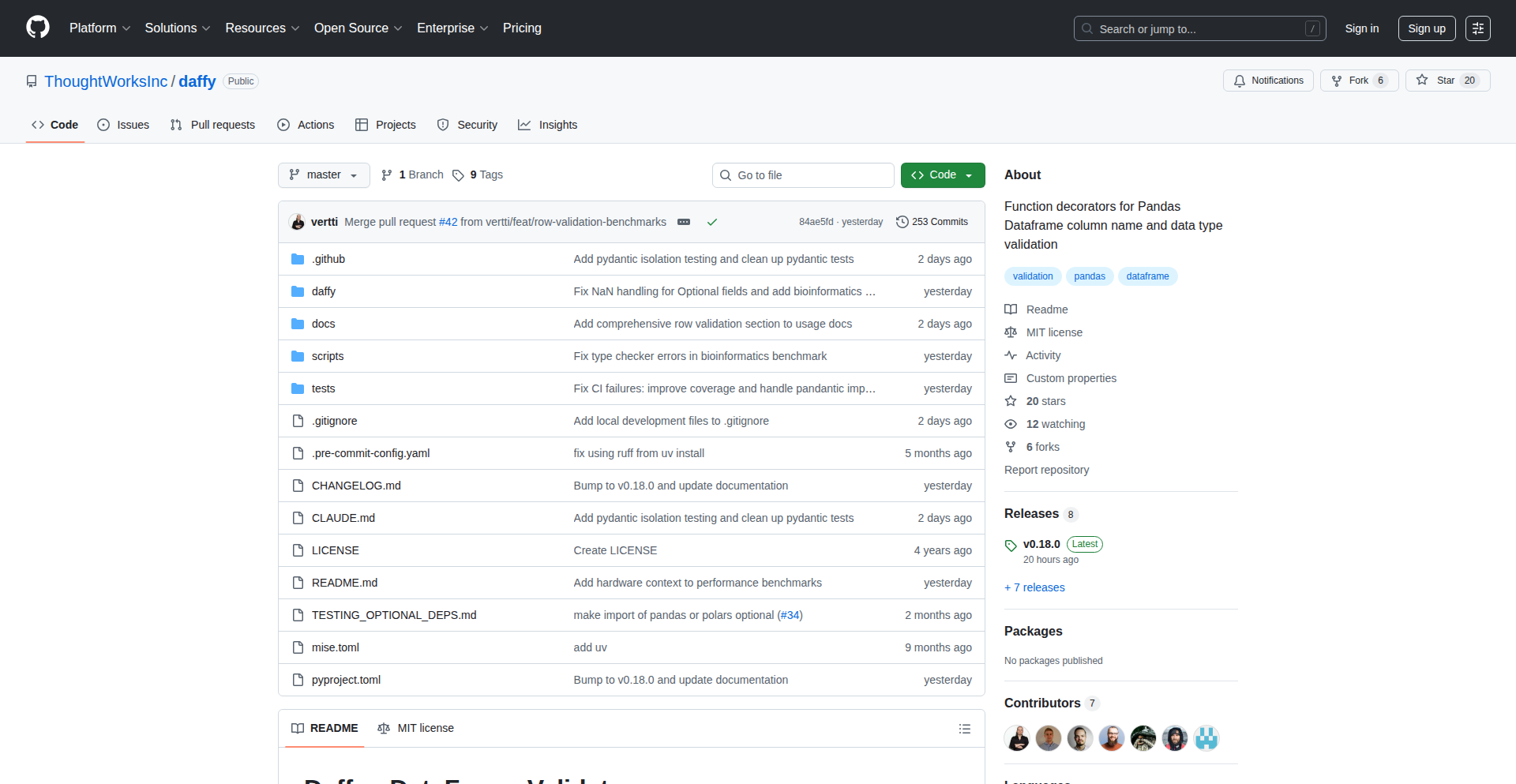Screen dimensions: 1516x784
Task: Click the README outline list icon
Action: coord(964,728)
